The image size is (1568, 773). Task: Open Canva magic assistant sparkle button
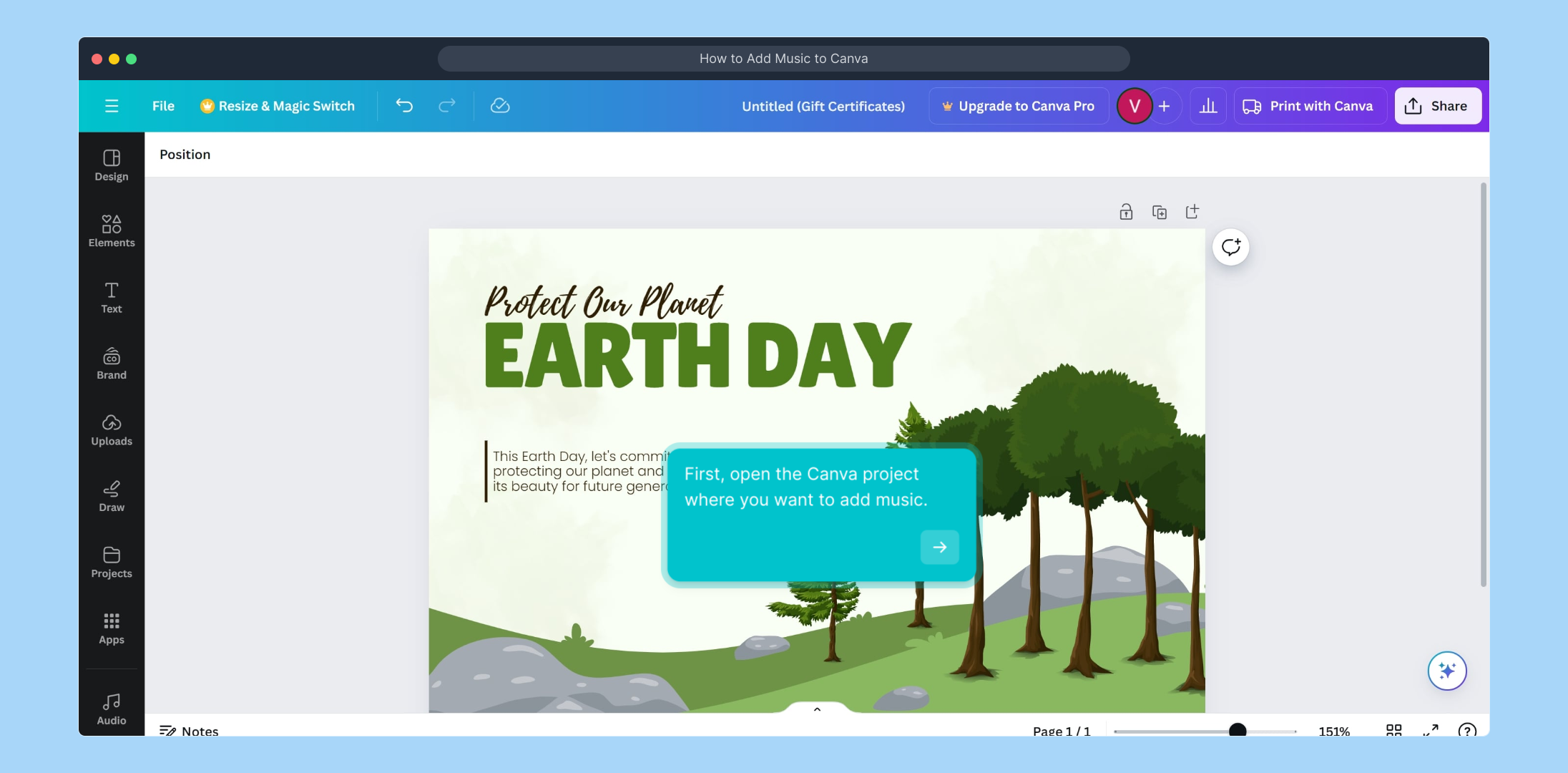click(x=1447, y=671)
